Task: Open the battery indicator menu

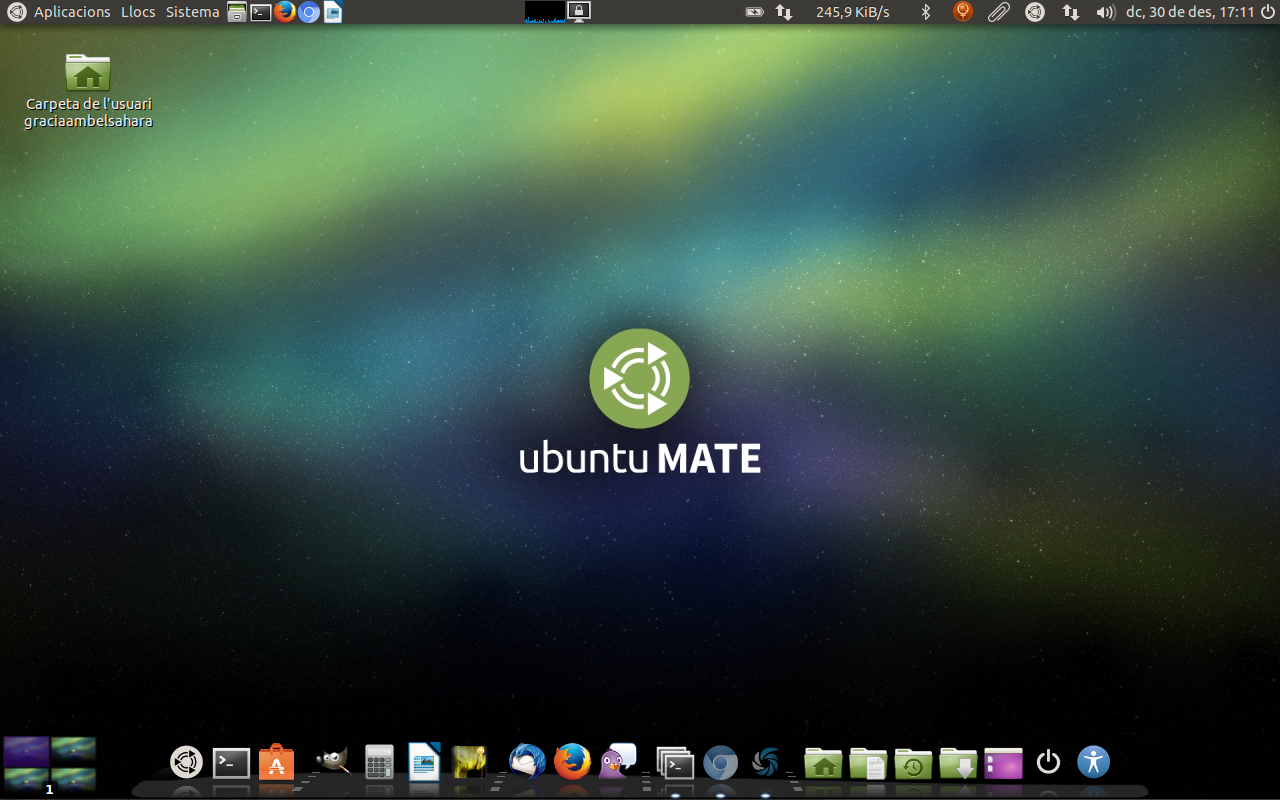Action: pos(755,12)
